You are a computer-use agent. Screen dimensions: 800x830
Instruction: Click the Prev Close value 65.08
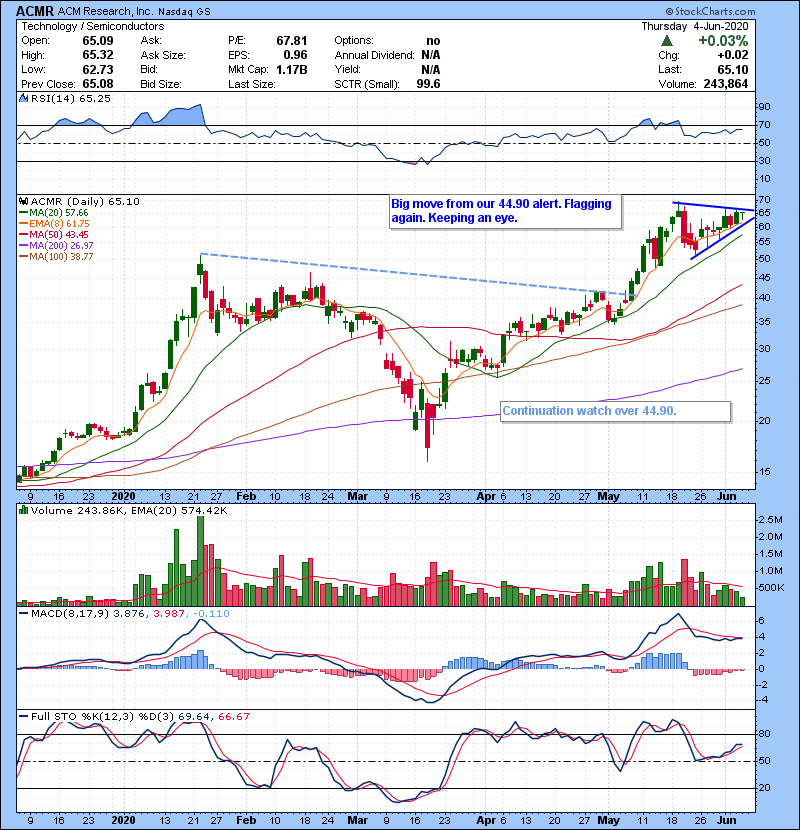click(x=97, y=84)
